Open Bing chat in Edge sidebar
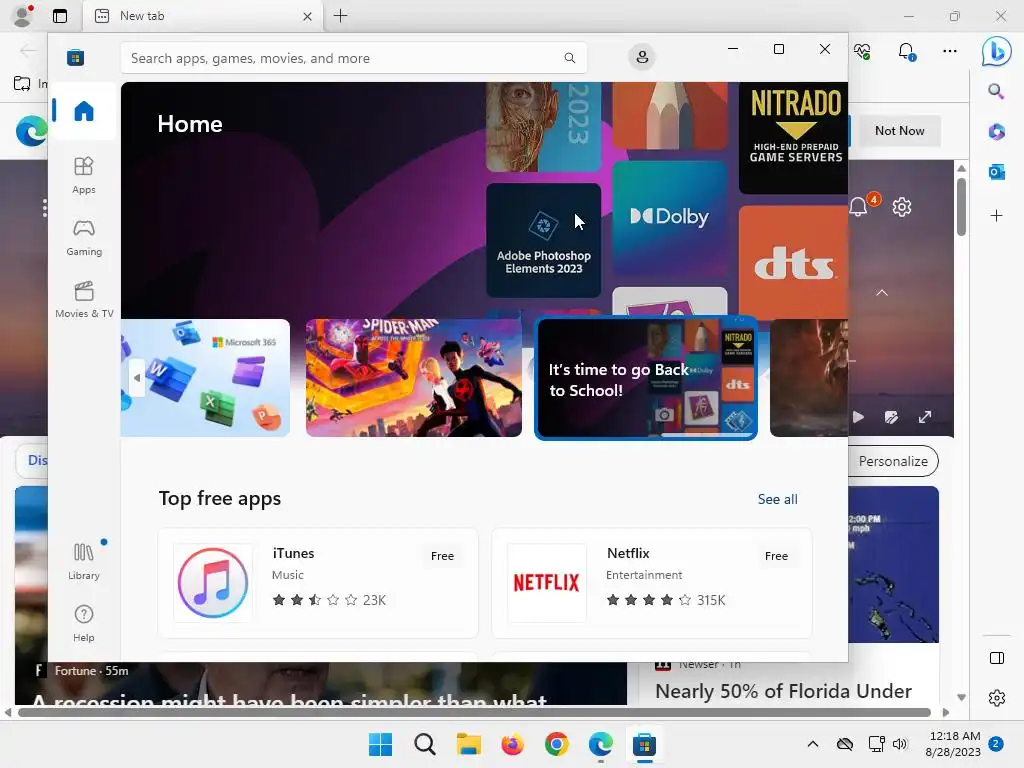This screenshot has width=1024, height=768. coord(997,51)
